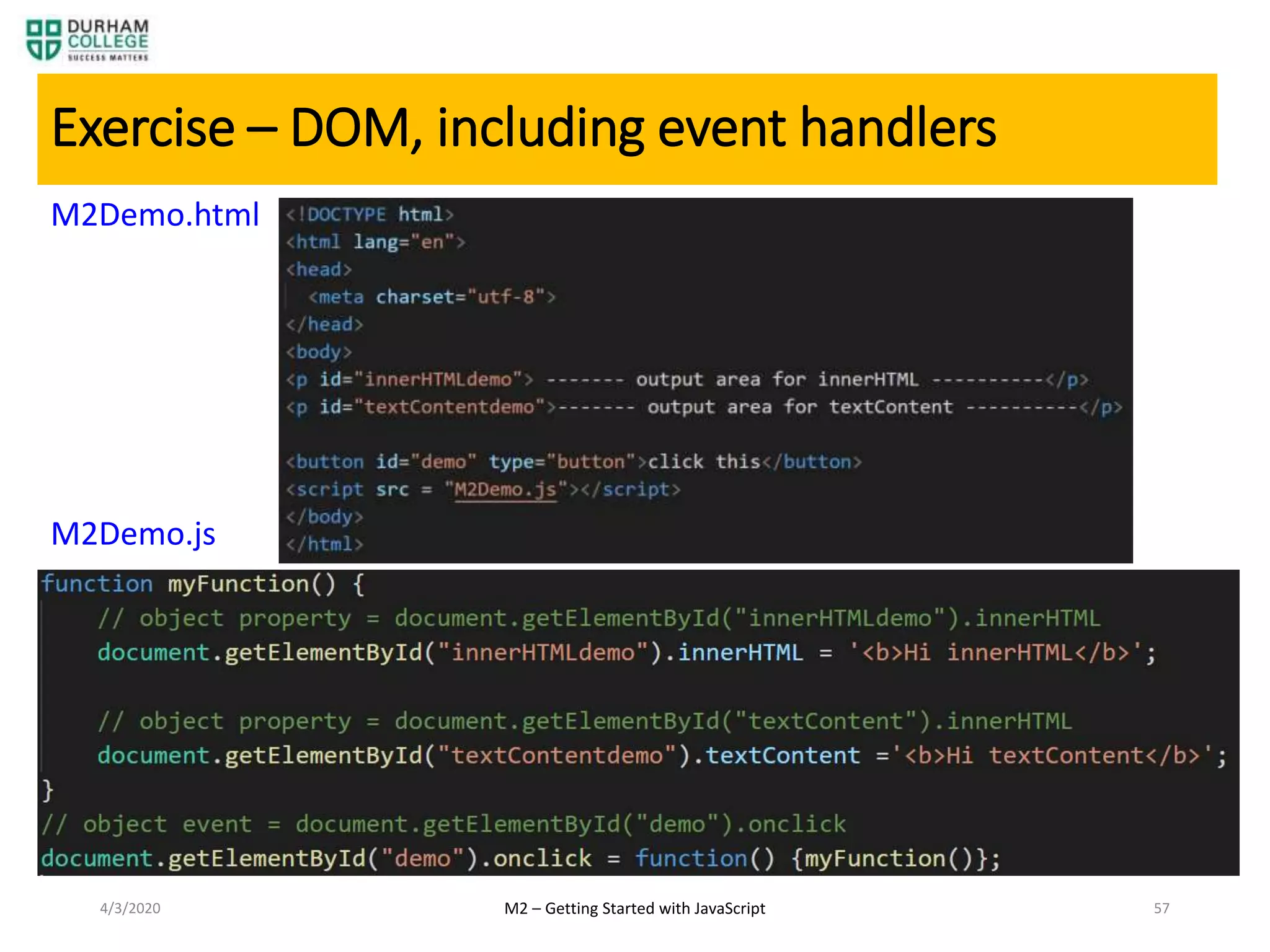Click the textContent assignment '<b>Hi textContent</b>' line
Image resolution: width=1270 pixels, height=952 pixels.
(662, 756)
